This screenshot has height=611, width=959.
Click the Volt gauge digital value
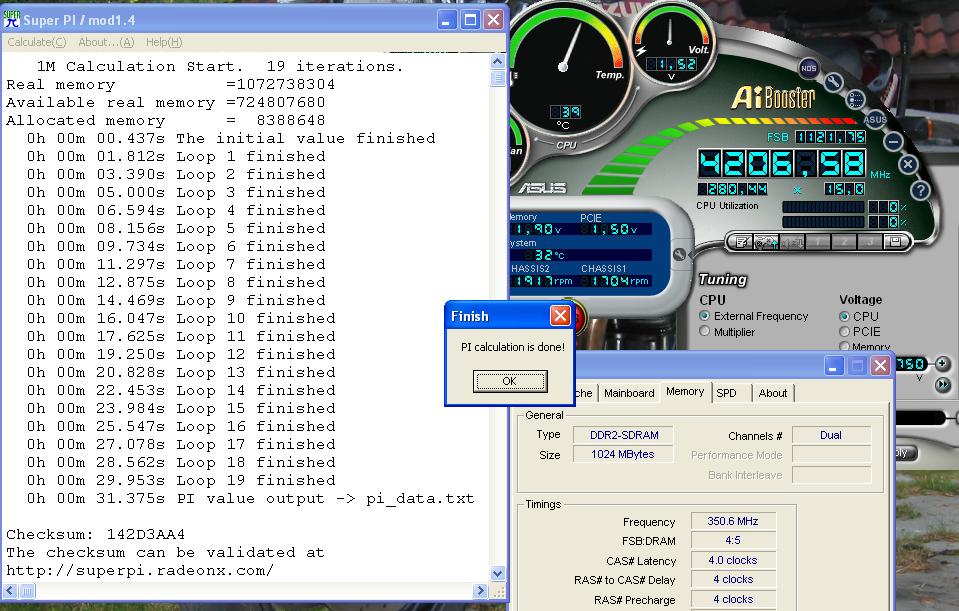pos(671,64)
